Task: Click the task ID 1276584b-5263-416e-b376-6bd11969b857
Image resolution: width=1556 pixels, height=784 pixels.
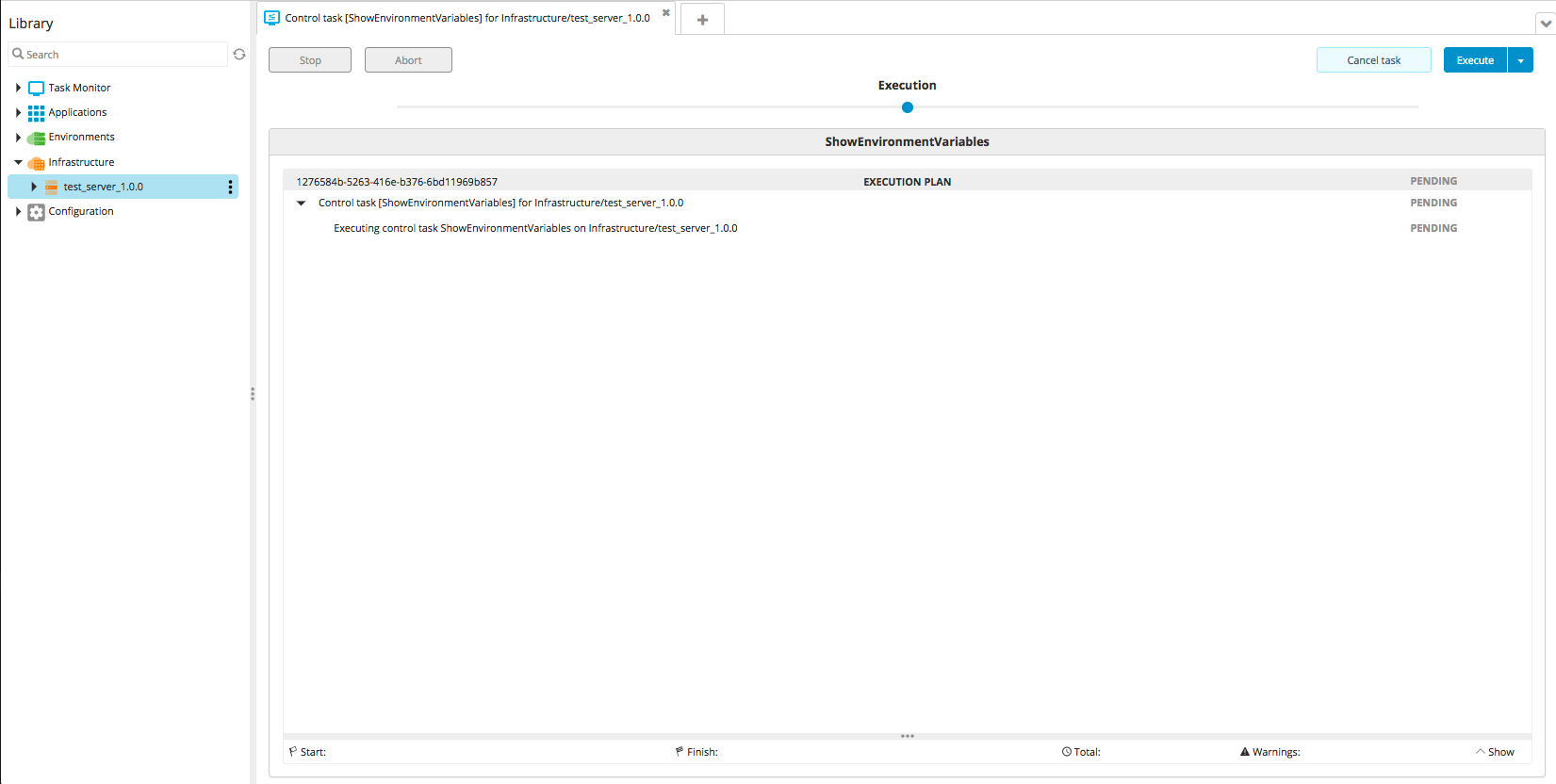Action: pos(397,182)
